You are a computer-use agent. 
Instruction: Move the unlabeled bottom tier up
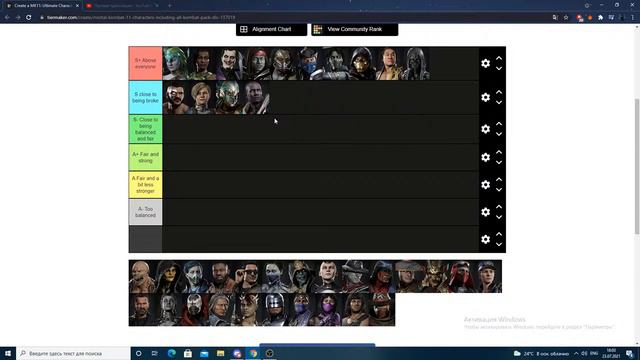point(499,234)
